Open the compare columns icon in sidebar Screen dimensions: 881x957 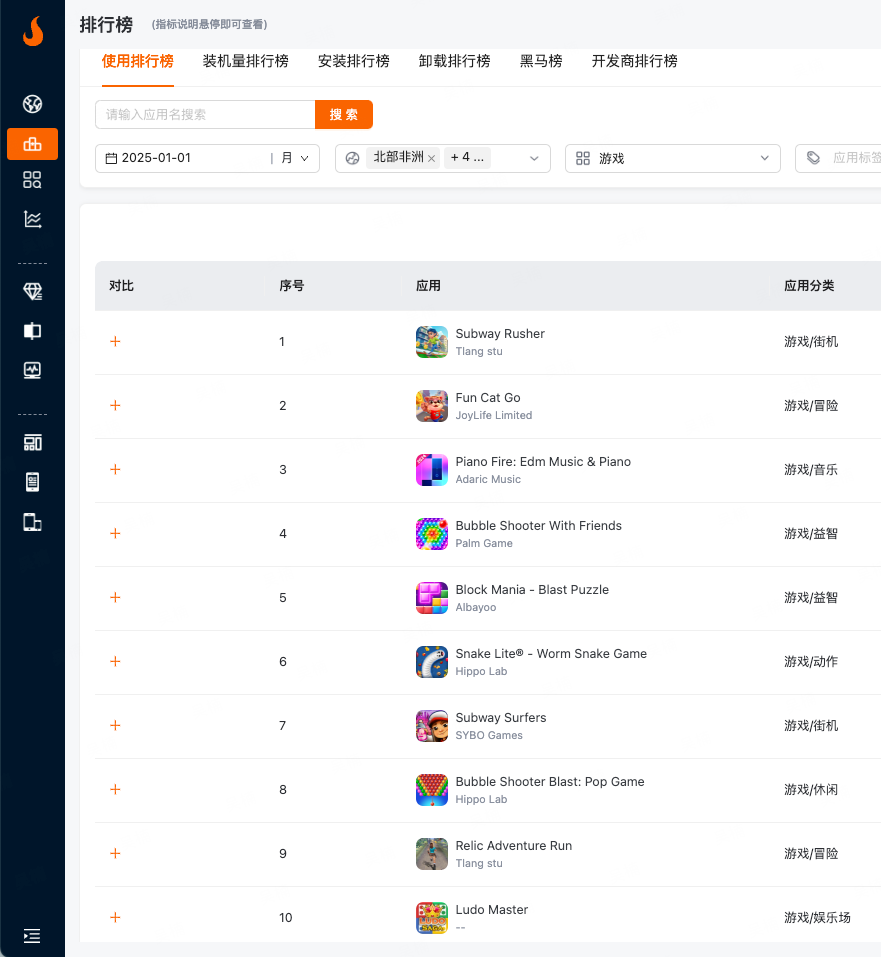click(32, 331)
